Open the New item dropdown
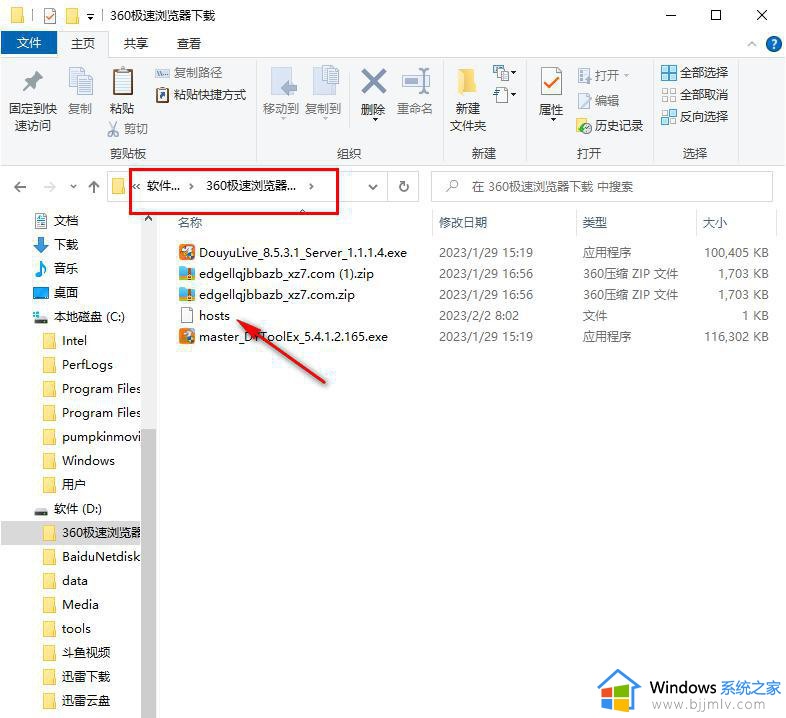This screenshot has width=786, height=718. pyautogui.click(x=504, y=73)
